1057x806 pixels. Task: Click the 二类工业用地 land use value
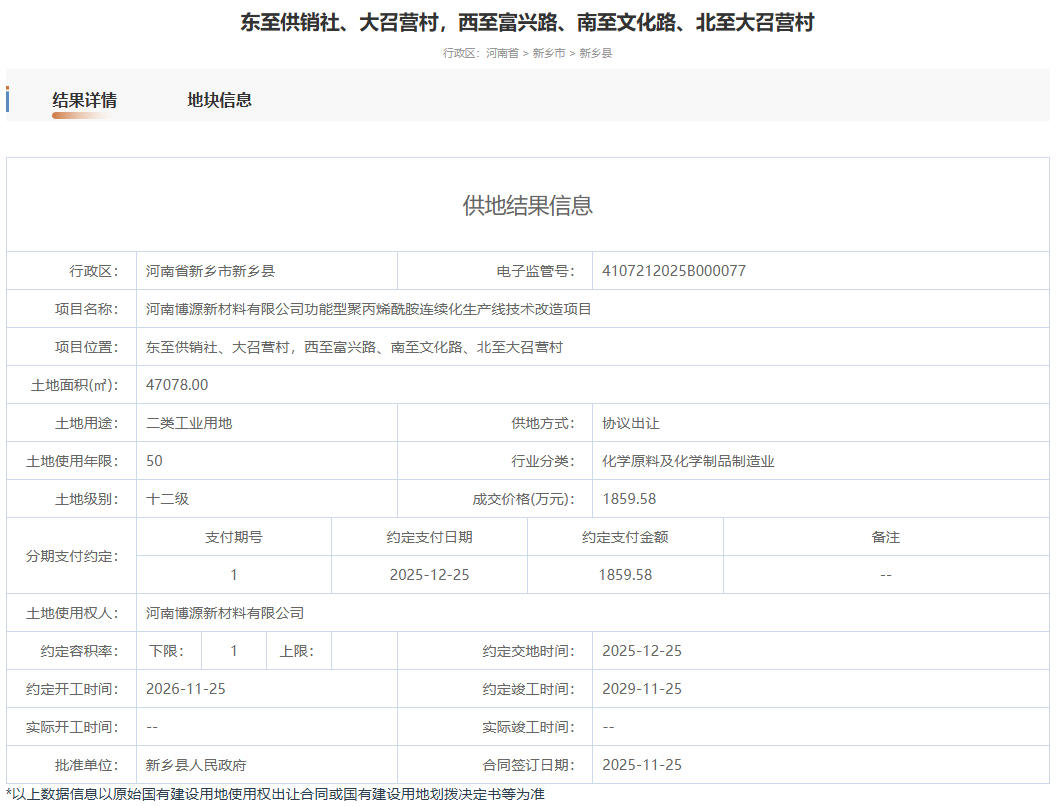pyautogui.click(x=189, y=423)
